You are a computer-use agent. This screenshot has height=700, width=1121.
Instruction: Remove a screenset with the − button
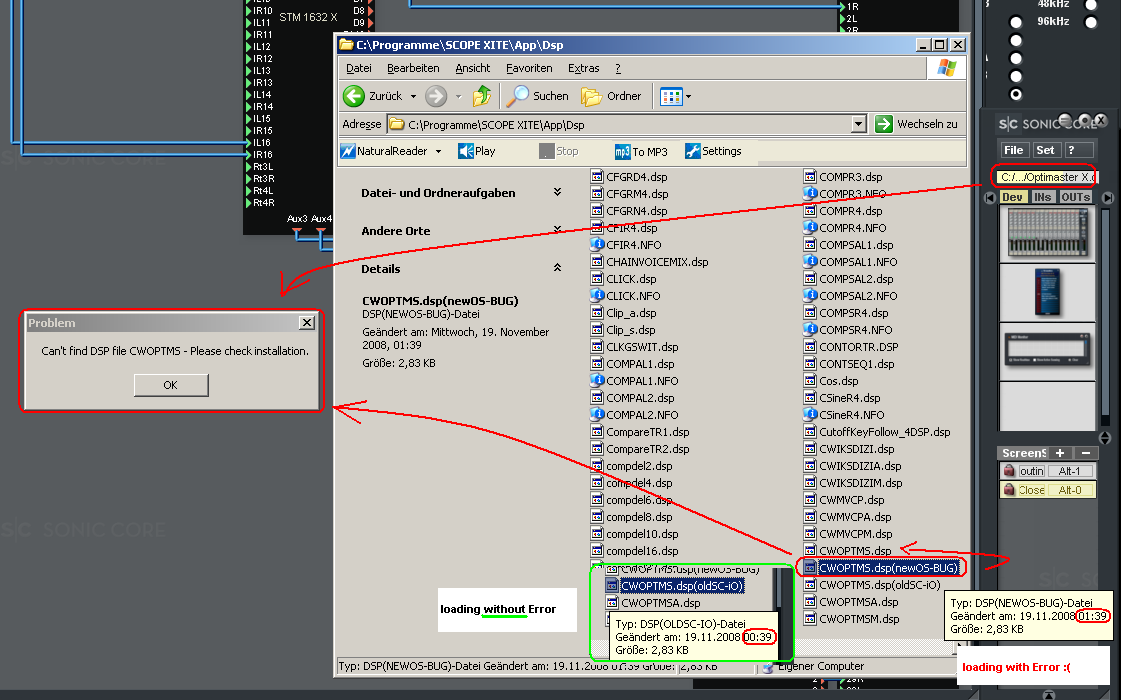point(1086,453)
